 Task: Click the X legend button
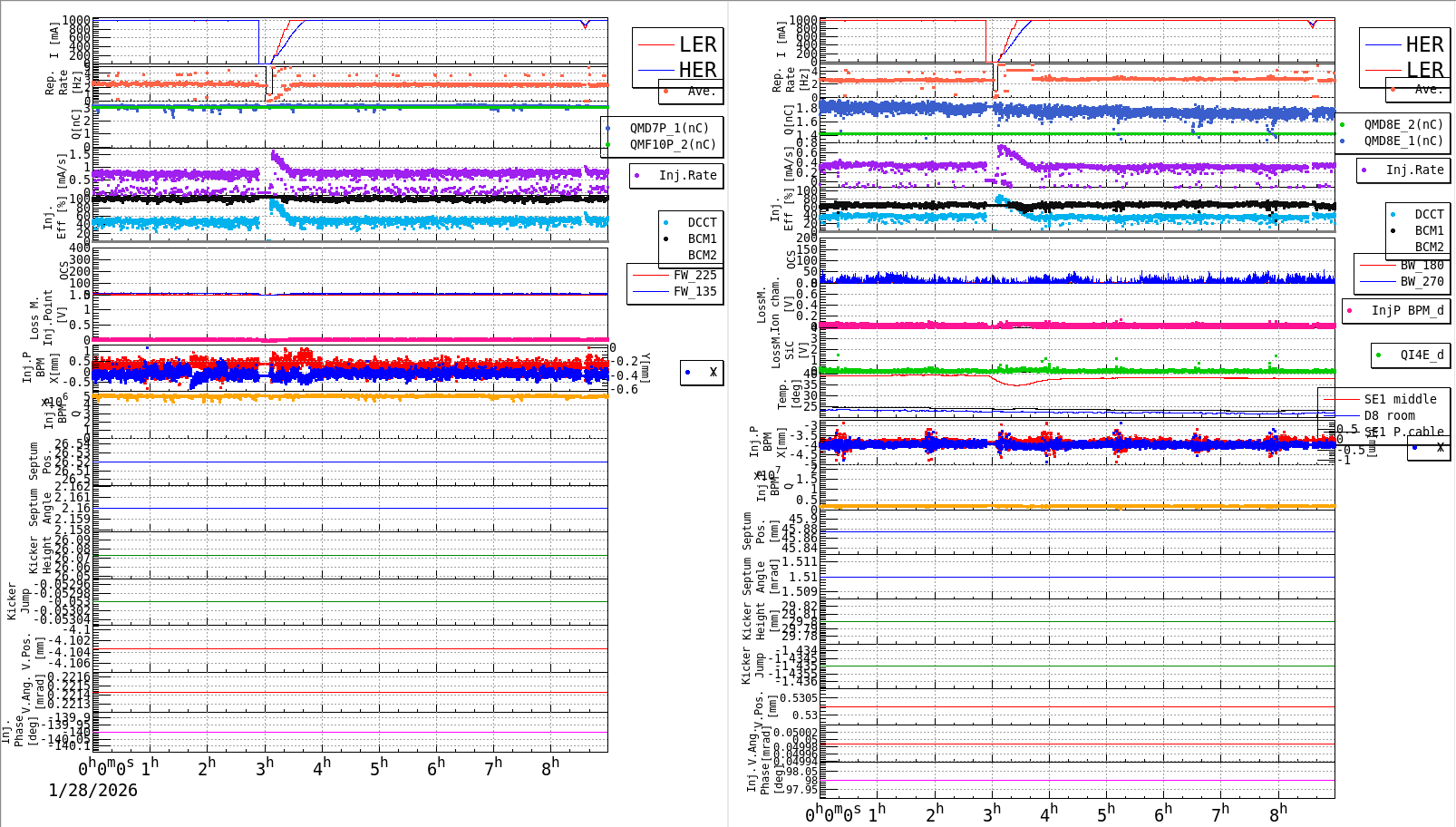tap(700, 372)
